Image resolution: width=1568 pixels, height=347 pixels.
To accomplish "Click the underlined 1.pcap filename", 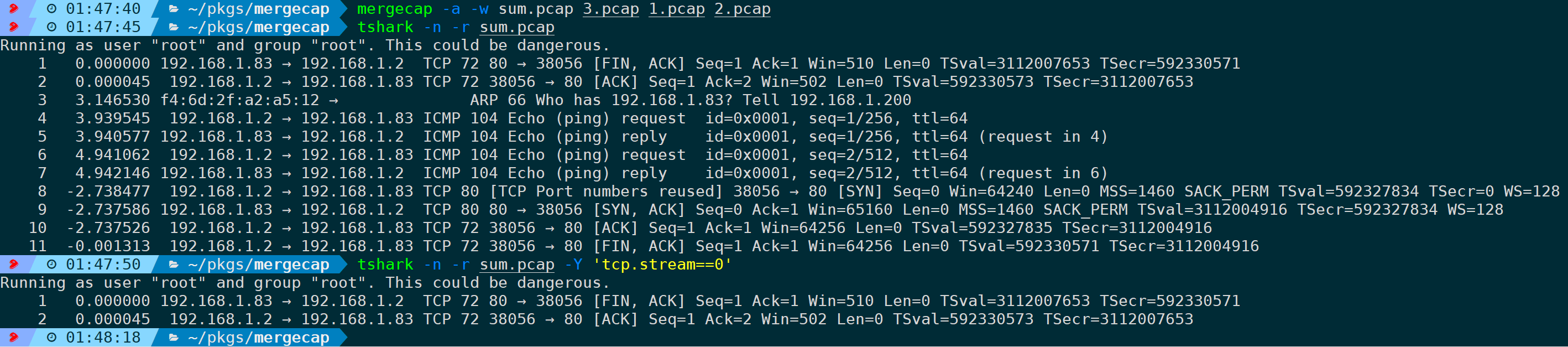I will (x=676, y=9).
